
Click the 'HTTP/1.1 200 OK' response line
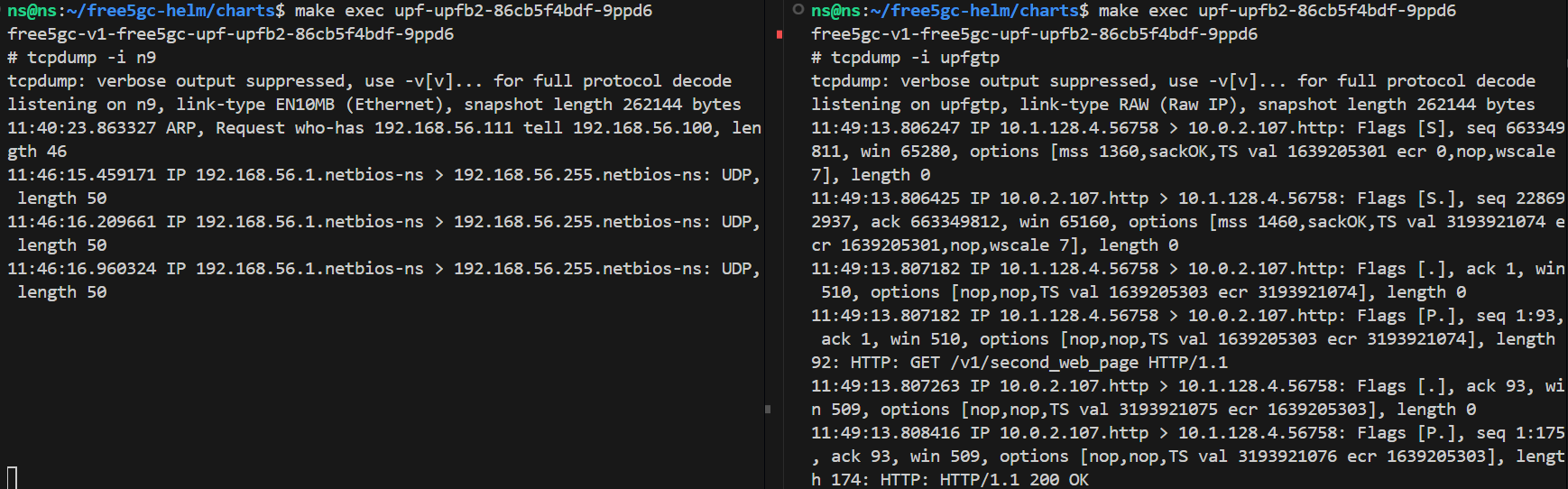click(x=1014, y=480)
